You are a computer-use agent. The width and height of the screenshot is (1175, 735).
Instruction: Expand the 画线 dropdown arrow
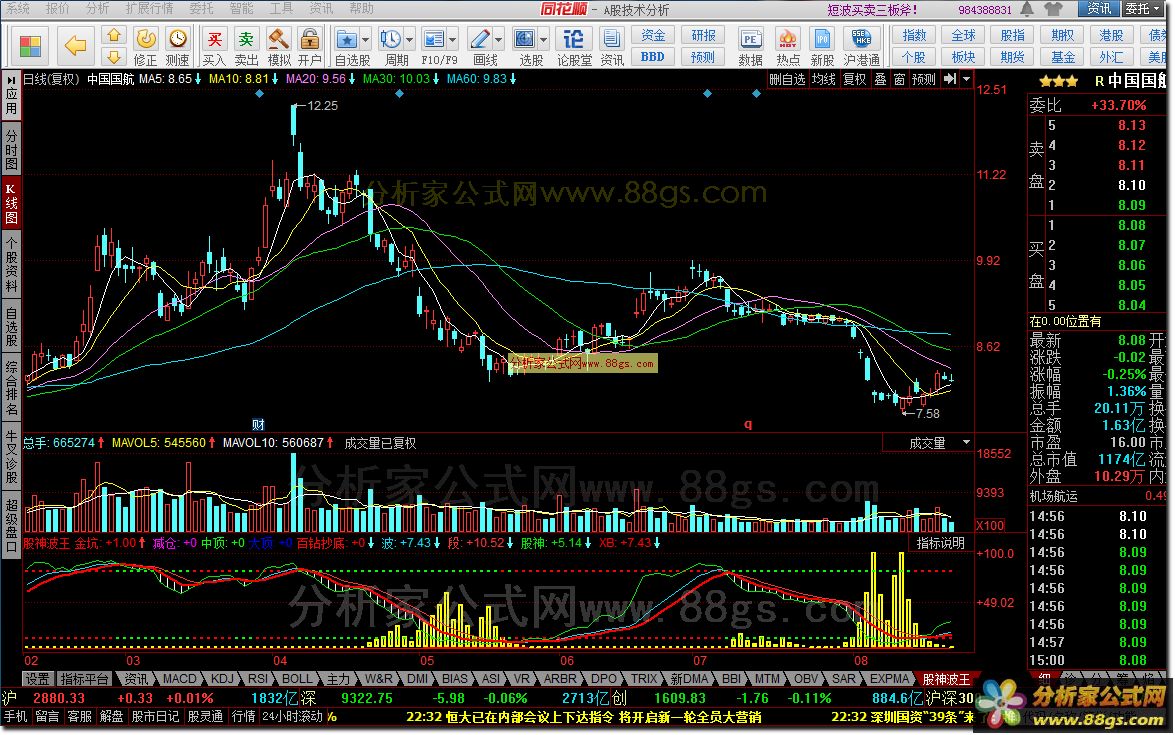(498, 39)
